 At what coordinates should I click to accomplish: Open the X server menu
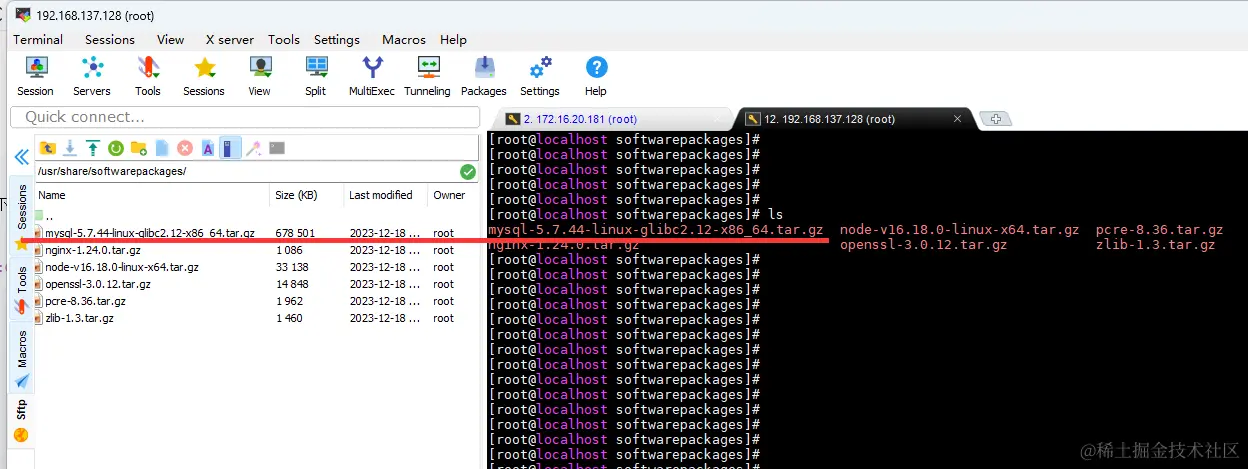tap(230, 40)
